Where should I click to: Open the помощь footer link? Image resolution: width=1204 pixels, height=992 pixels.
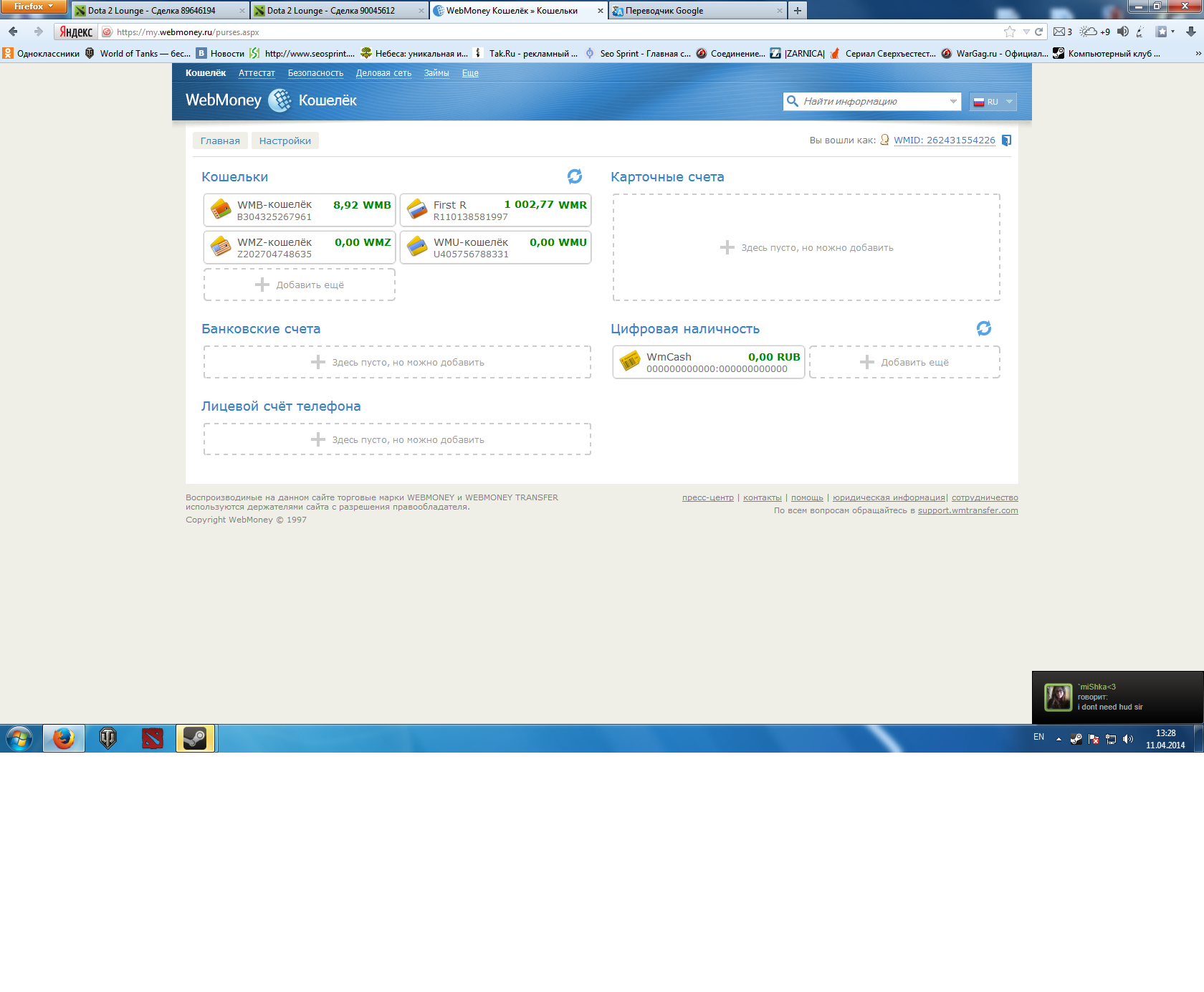[x=807, y=497]
